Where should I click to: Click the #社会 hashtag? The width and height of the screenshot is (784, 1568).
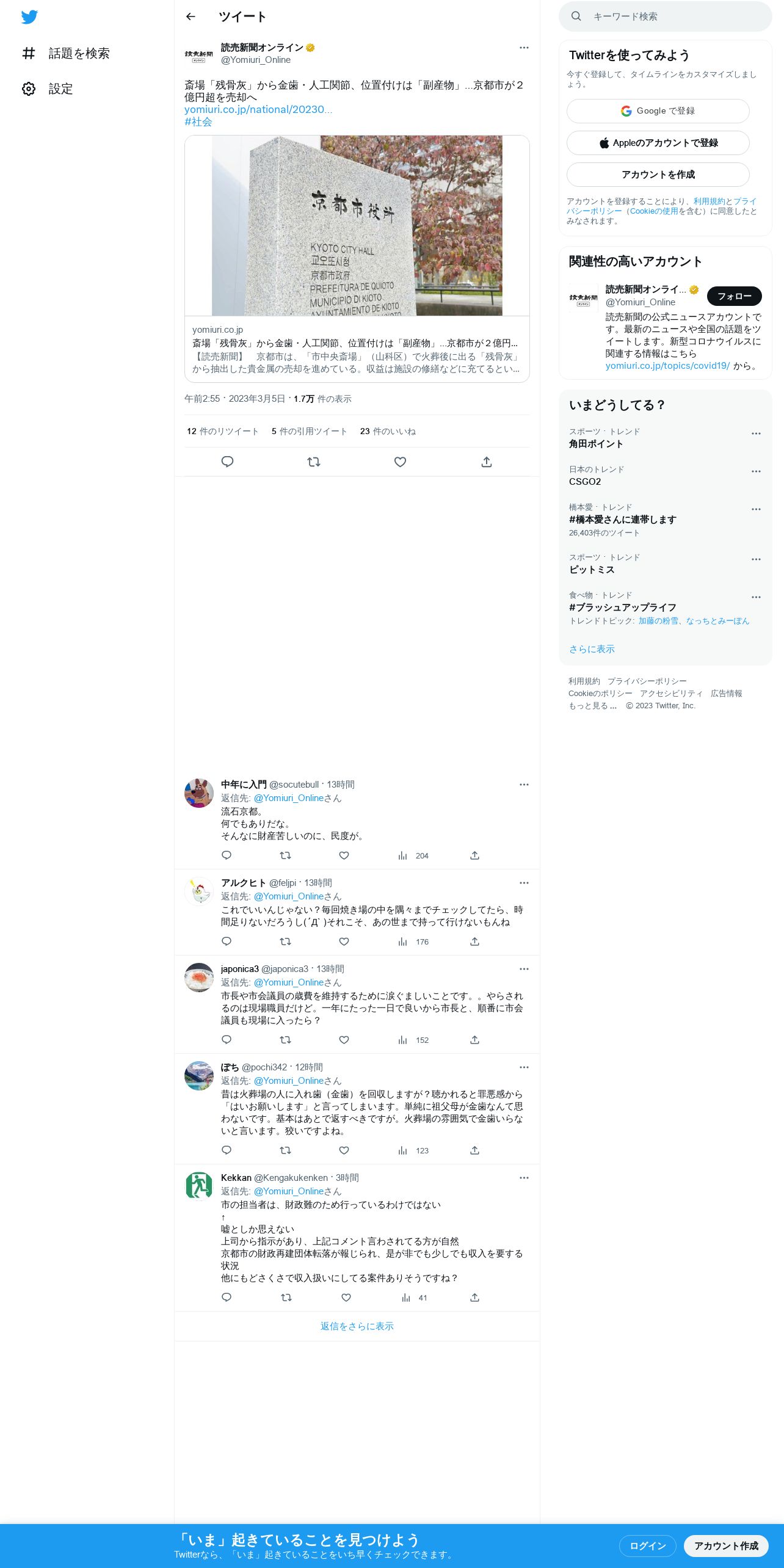[x=198, y=122]
